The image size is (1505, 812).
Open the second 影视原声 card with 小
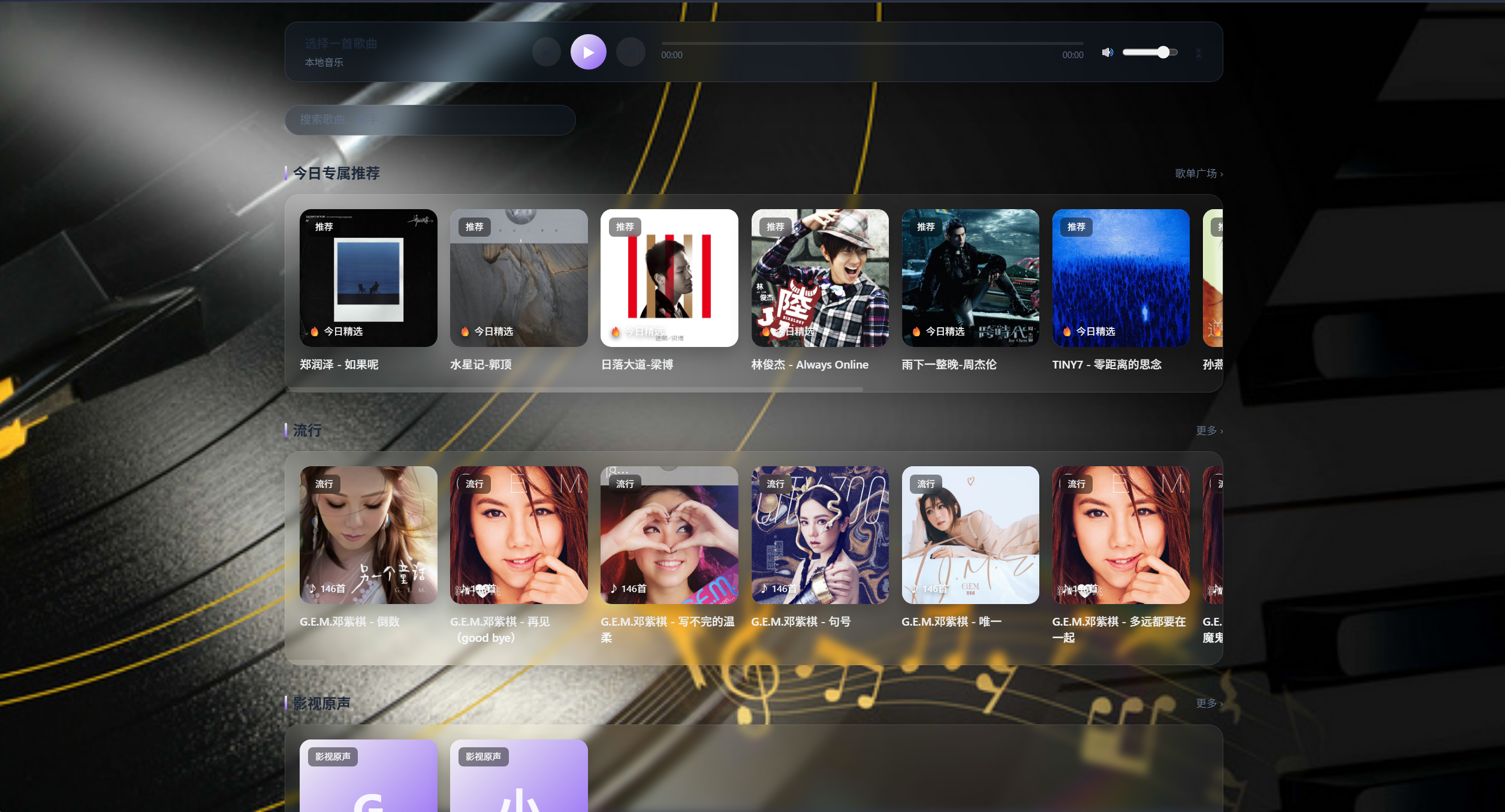point(519,776)
